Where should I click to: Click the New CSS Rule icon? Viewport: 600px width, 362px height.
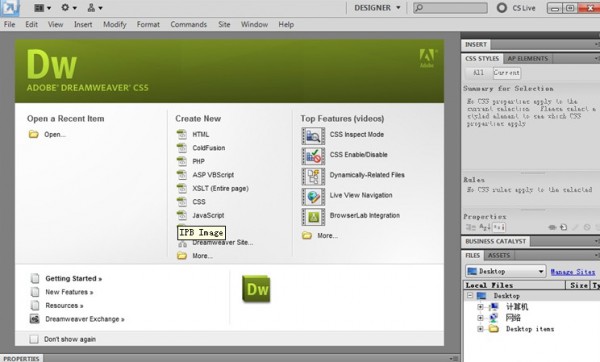(x=563, y=227)
